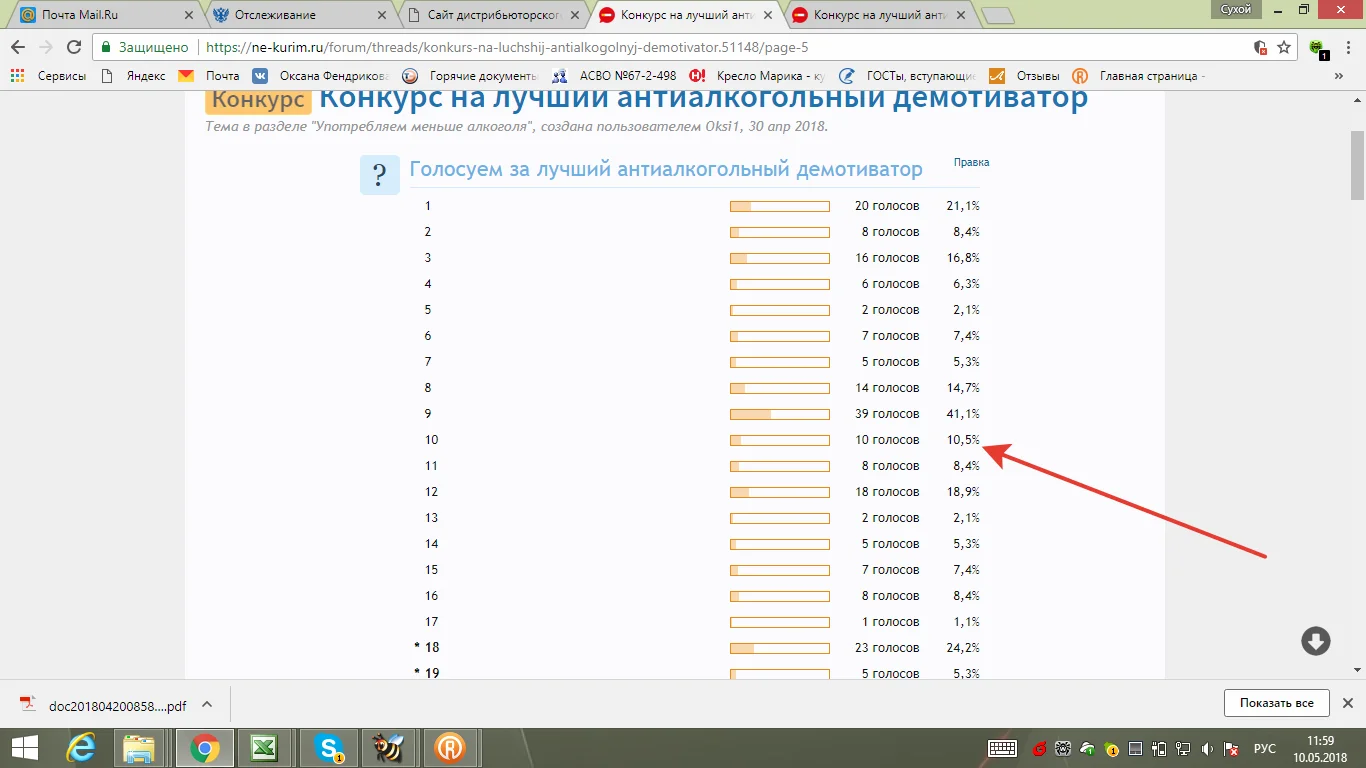
Task: Click the forward navigation arrow
Action: click(46, 47)
